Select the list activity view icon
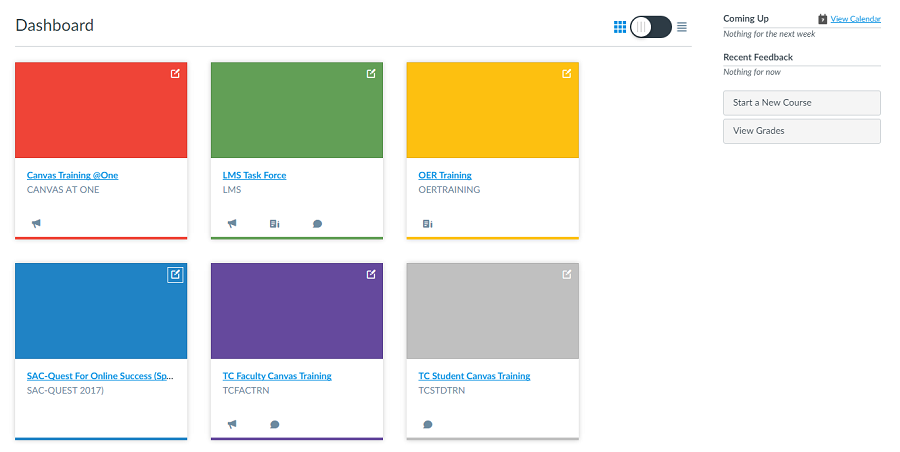The height and width of the screenshot is (452, 900). click(x=682, y=27)
